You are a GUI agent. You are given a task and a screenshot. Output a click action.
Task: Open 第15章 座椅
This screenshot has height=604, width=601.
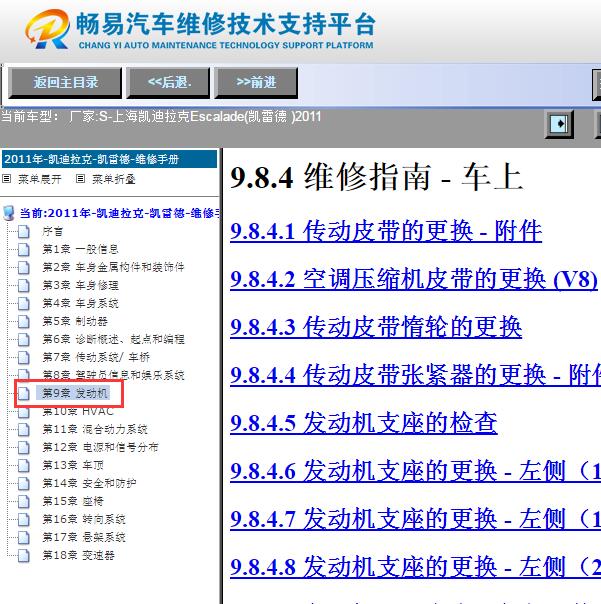(73, 501)
